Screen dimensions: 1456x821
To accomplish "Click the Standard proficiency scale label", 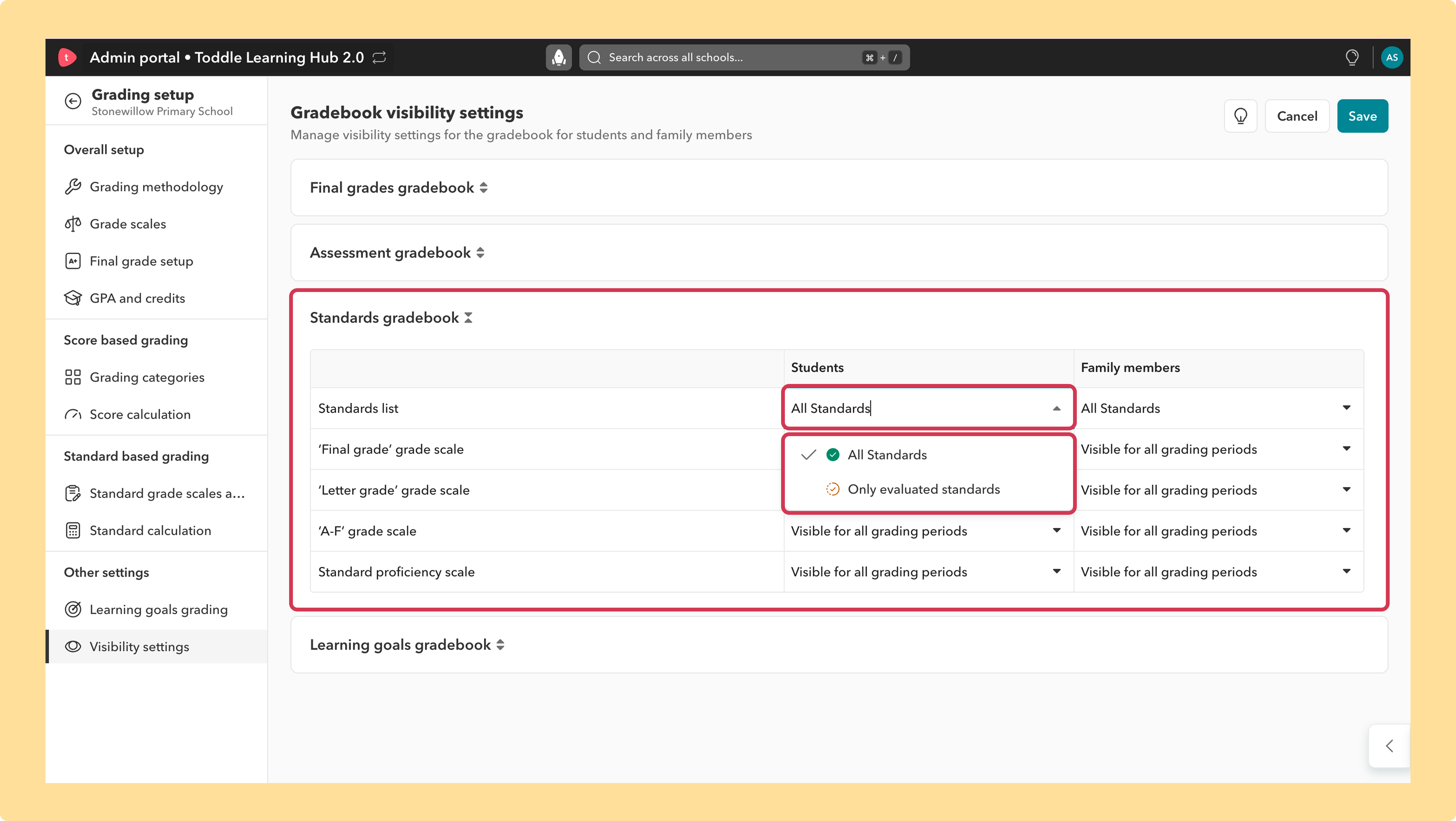I will tap(396, 572).
